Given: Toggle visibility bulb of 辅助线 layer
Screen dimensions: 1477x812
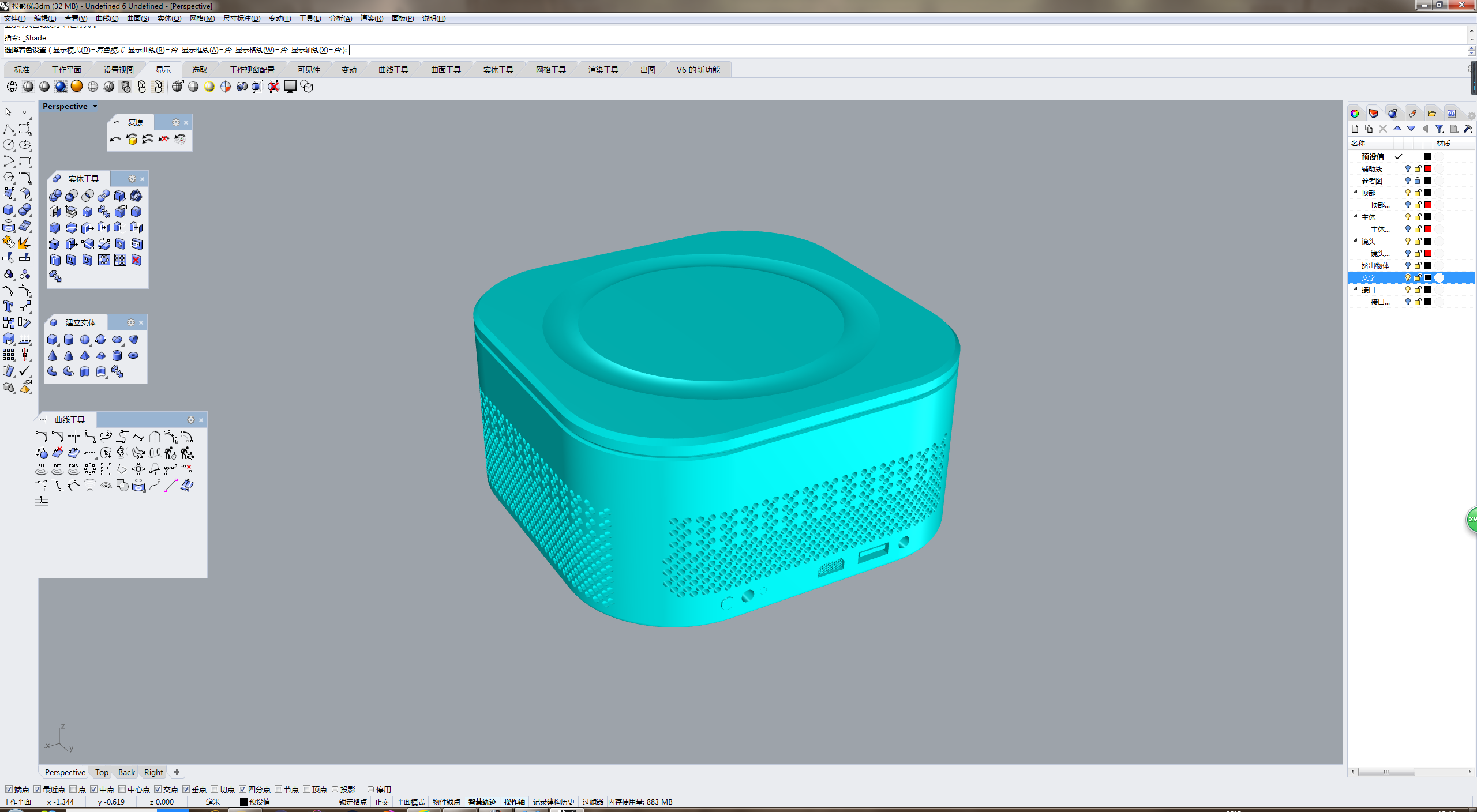Looking at the screenshot, I should tap(1408, 168).
